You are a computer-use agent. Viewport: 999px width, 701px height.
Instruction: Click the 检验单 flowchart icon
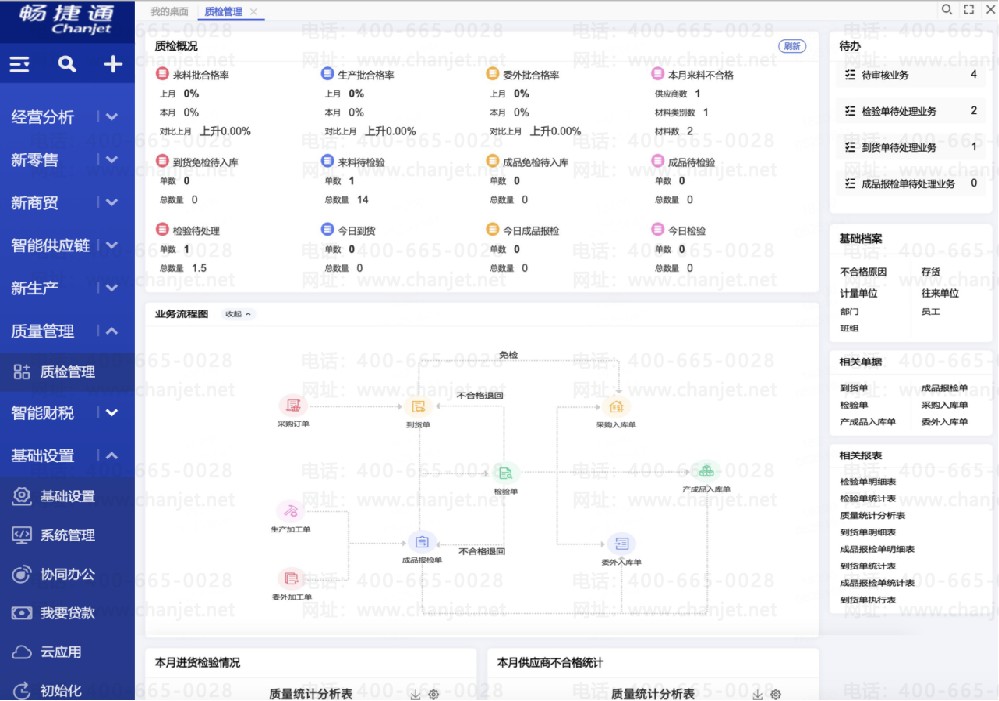pyautogui.click(x=505, y=472)
